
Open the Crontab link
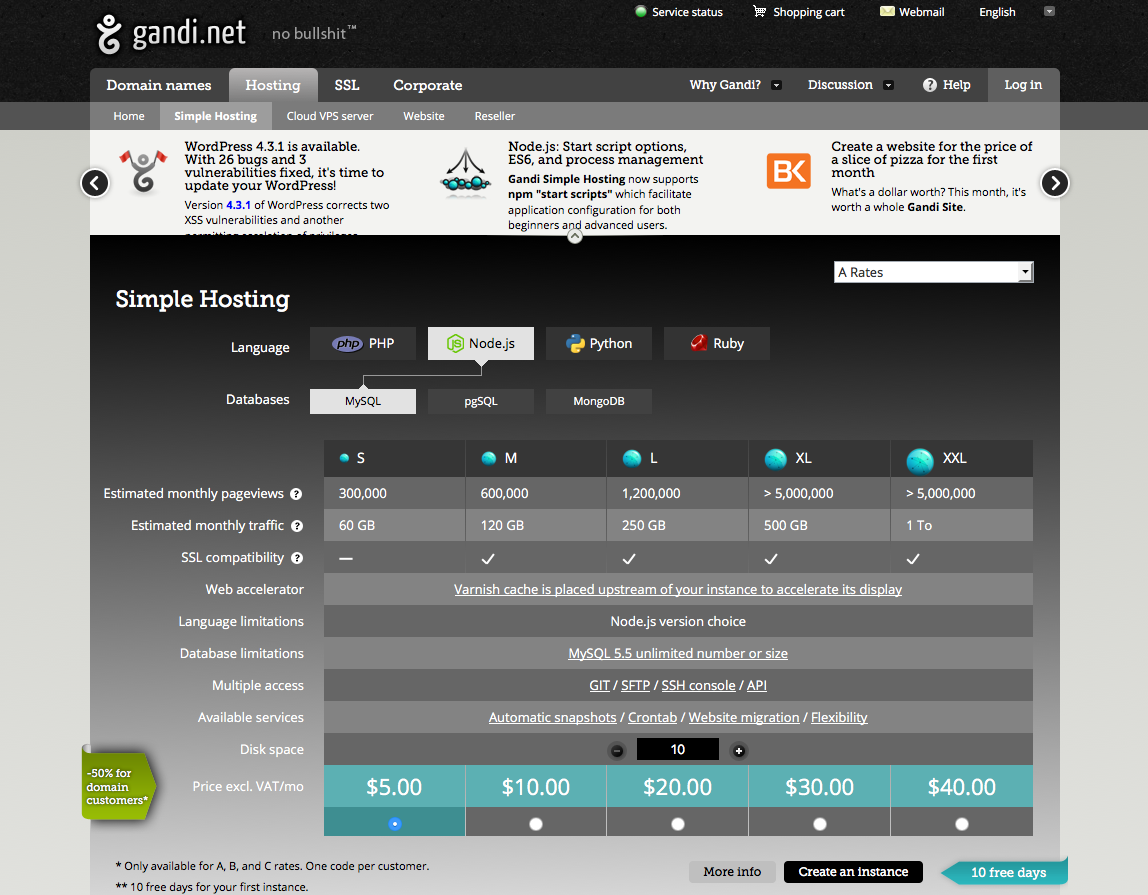tap(652, 718)
